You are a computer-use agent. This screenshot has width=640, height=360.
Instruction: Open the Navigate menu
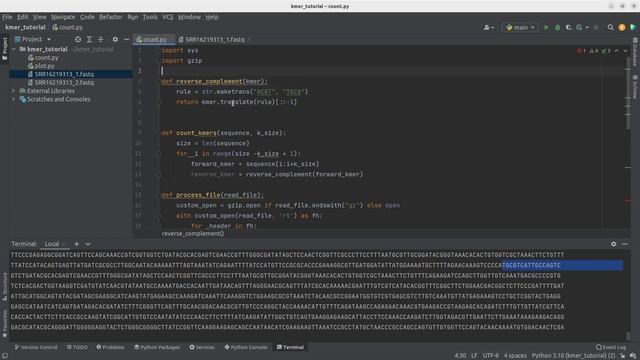tap(63, 17)
